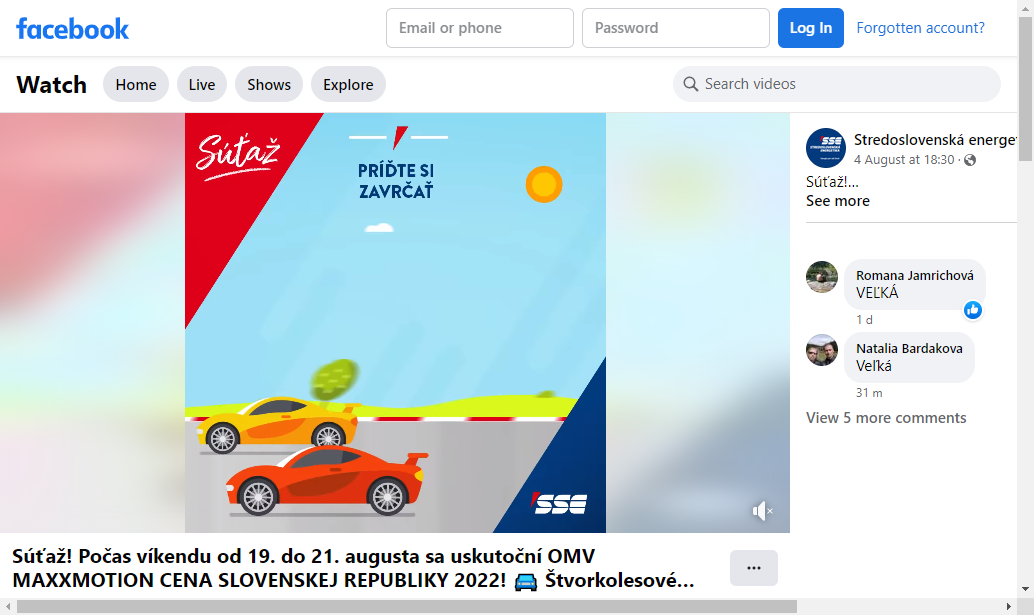Click the horizontal scrollbar thumb
1034x615 pixels.
[407, 606]
